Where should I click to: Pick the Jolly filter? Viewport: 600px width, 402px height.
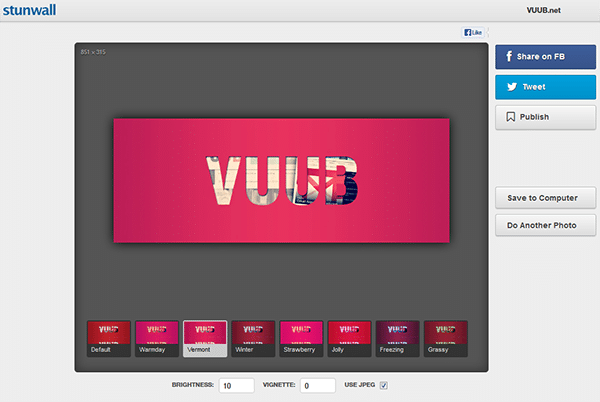[x=349, y=338]
